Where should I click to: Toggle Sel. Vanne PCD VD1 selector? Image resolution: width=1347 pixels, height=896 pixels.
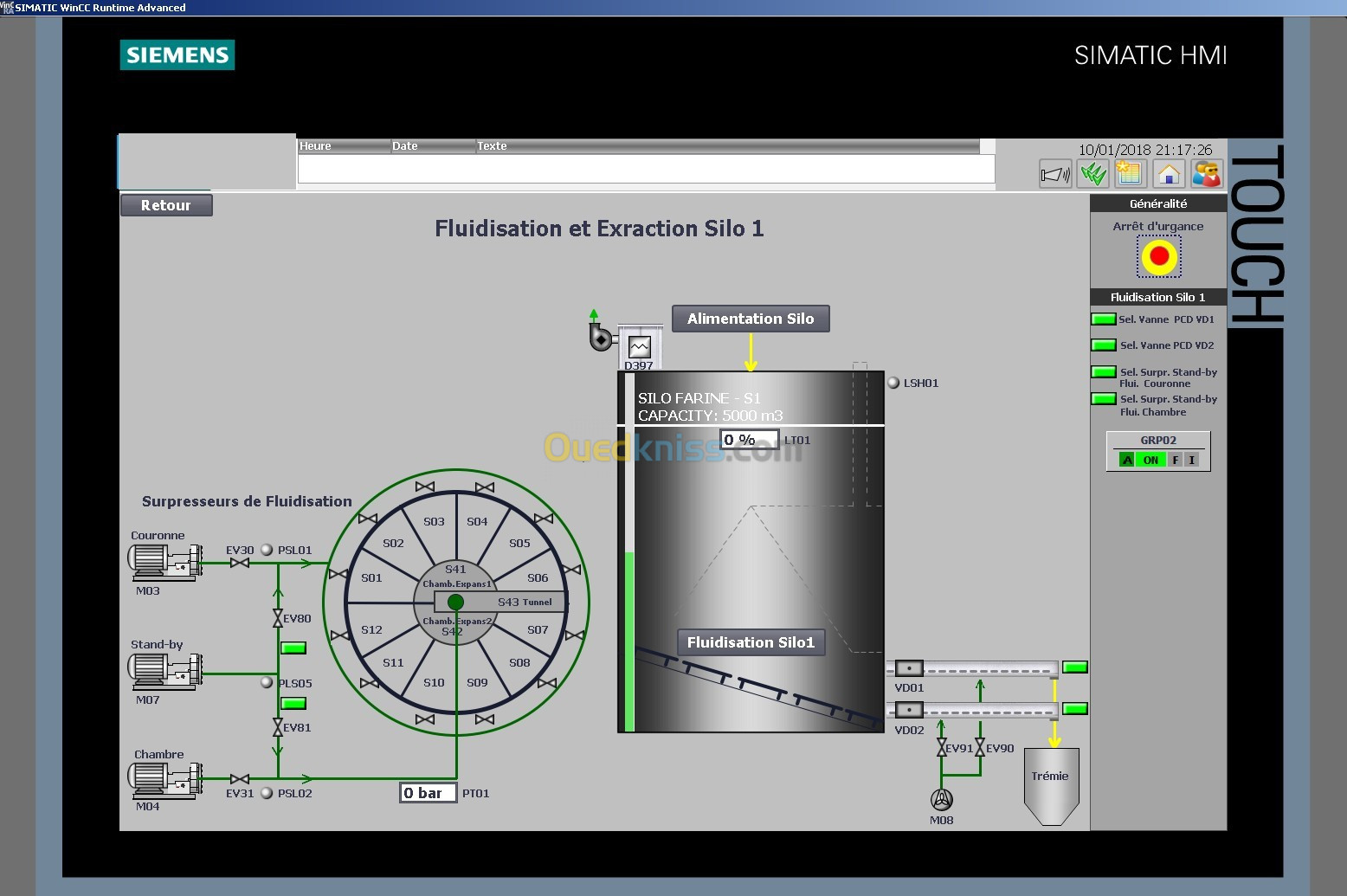point(1104,319)
